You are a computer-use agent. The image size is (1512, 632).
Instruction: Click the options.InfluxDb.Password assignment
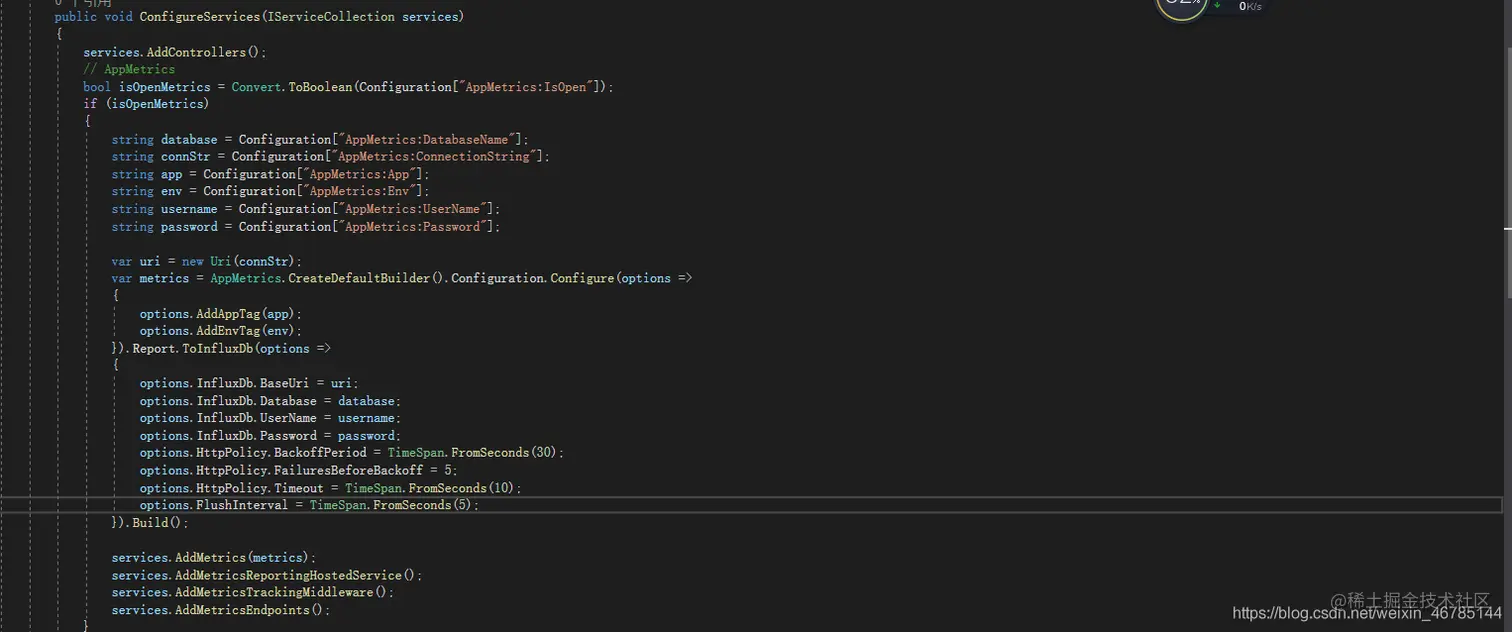270,436
